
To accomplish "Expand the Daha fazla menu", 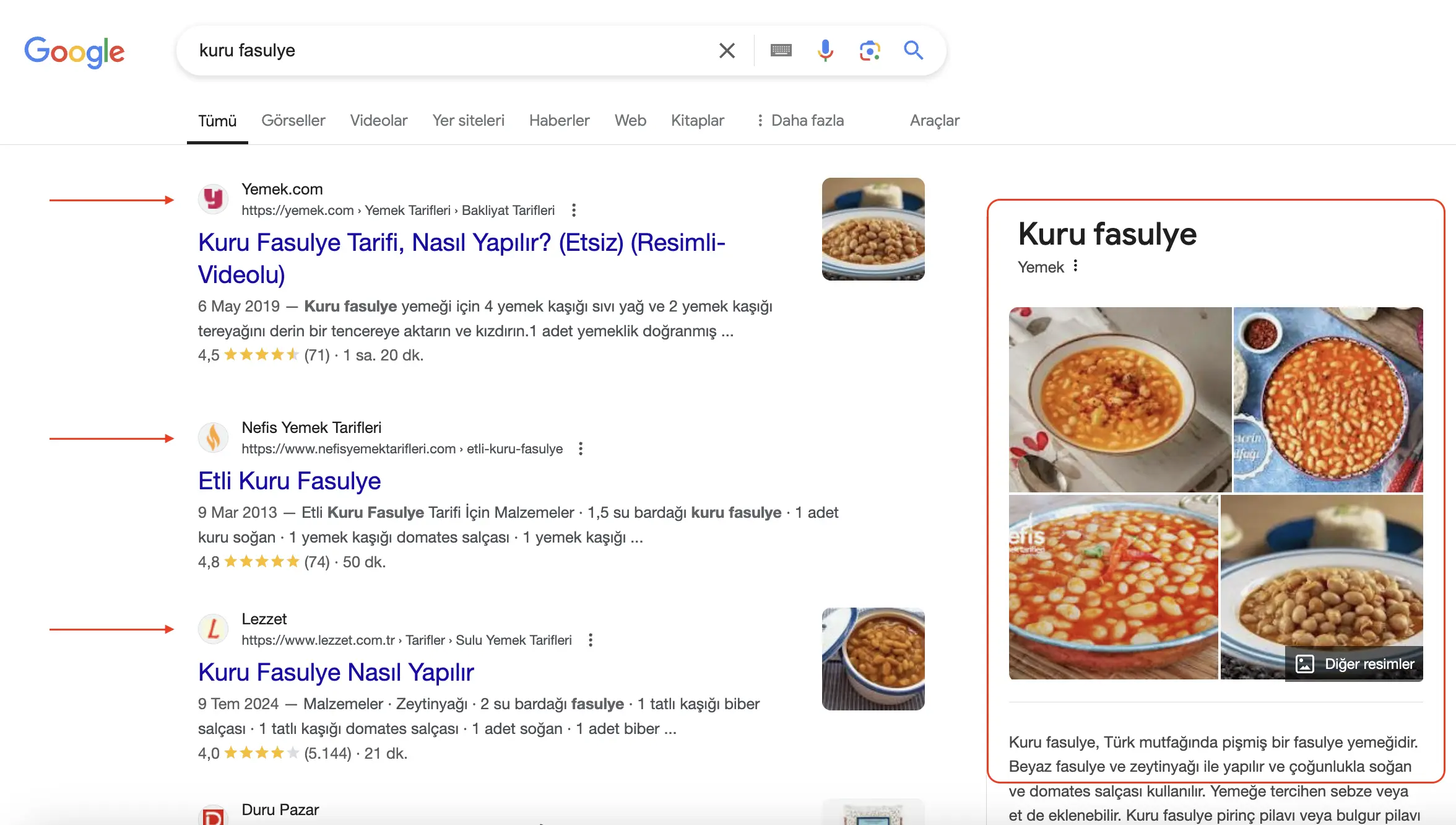I will 800,120.
